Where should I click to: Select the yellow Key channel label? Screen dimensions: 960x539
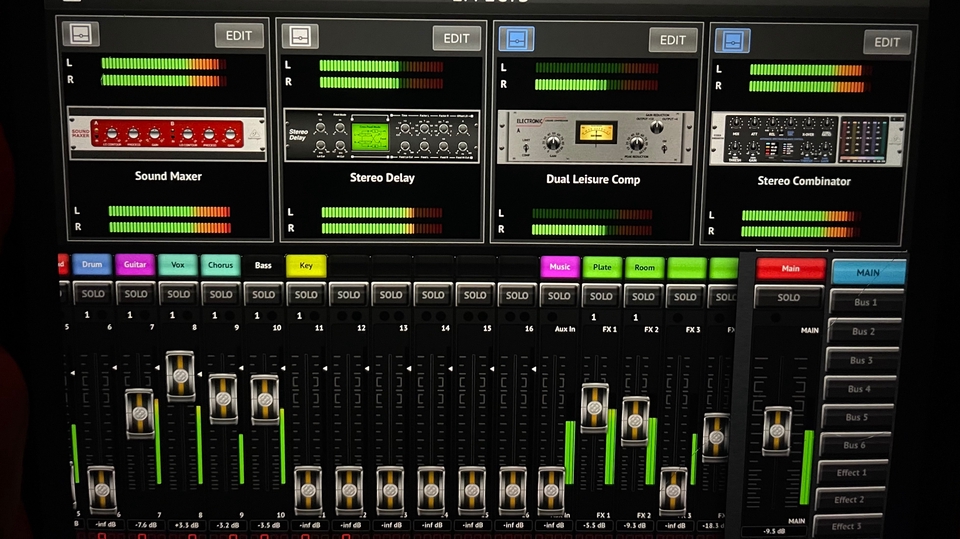click(306, 266)
